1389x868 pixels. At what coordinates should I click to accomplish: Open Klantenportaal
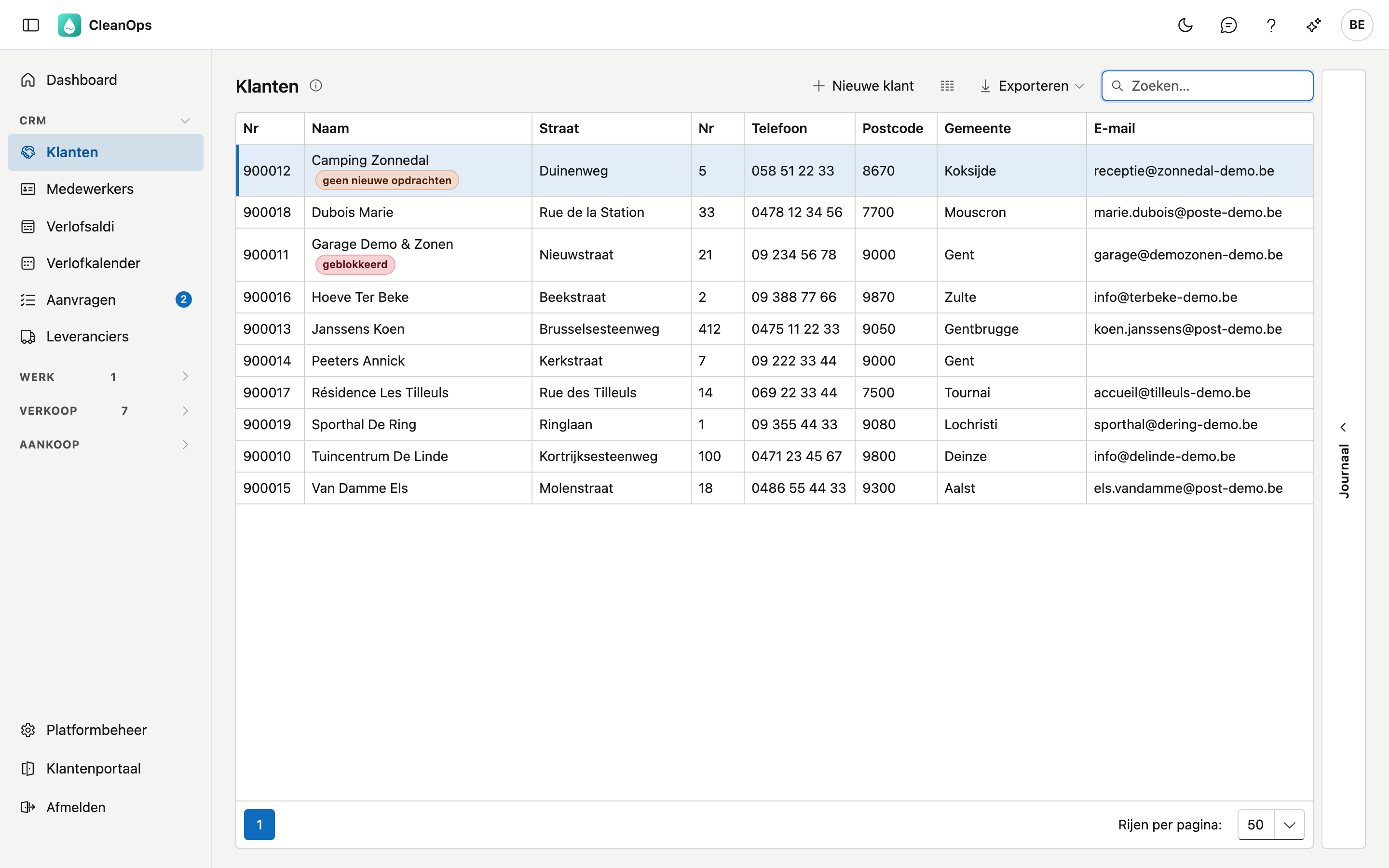tap(106, 768)
